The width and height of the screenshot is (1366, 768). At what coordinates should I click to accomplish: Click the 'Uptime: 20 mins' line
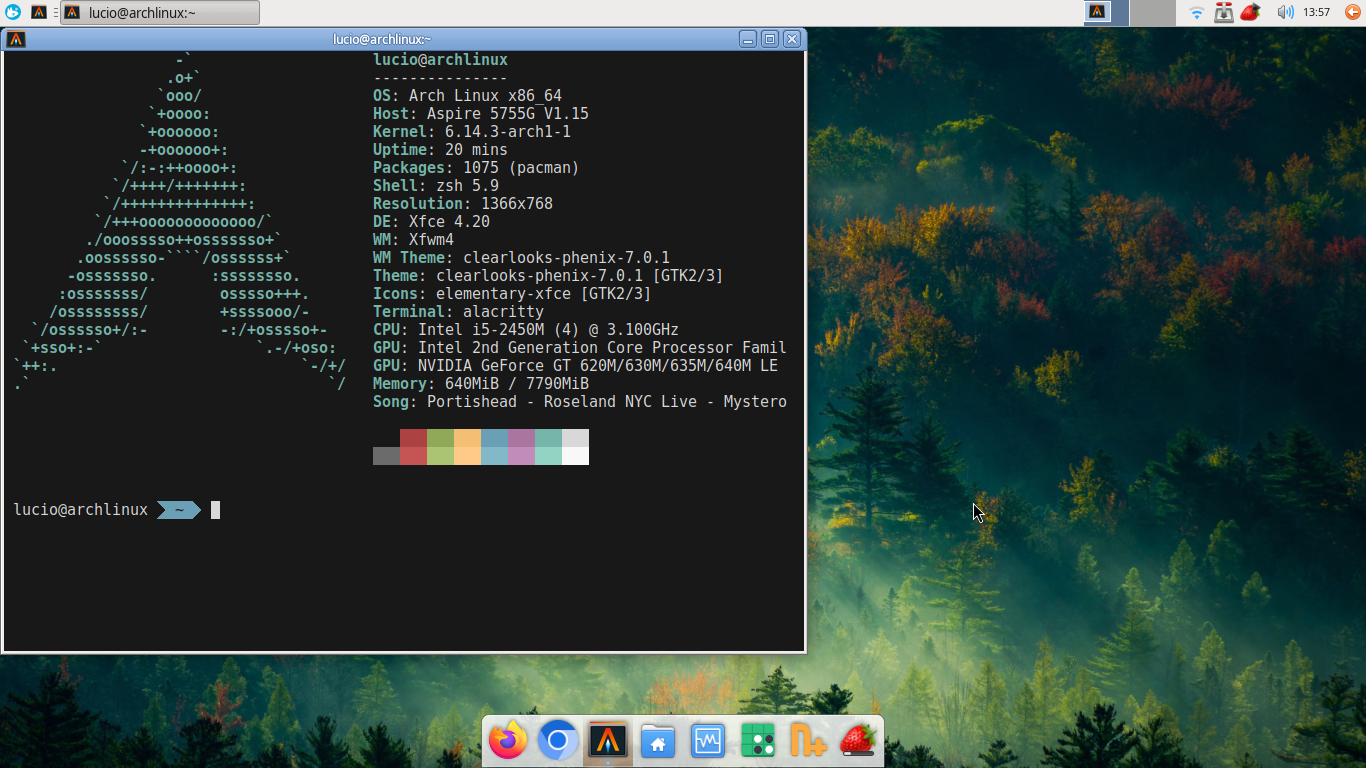tap(440, 150)
